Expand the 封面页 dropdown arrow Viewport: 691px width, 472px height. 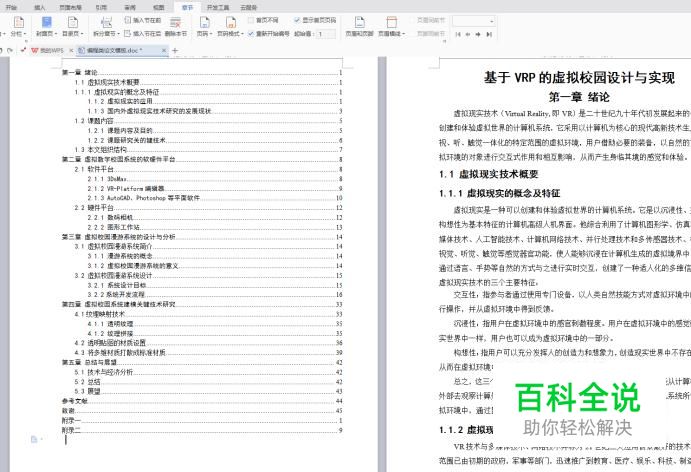tap(56, 34)
